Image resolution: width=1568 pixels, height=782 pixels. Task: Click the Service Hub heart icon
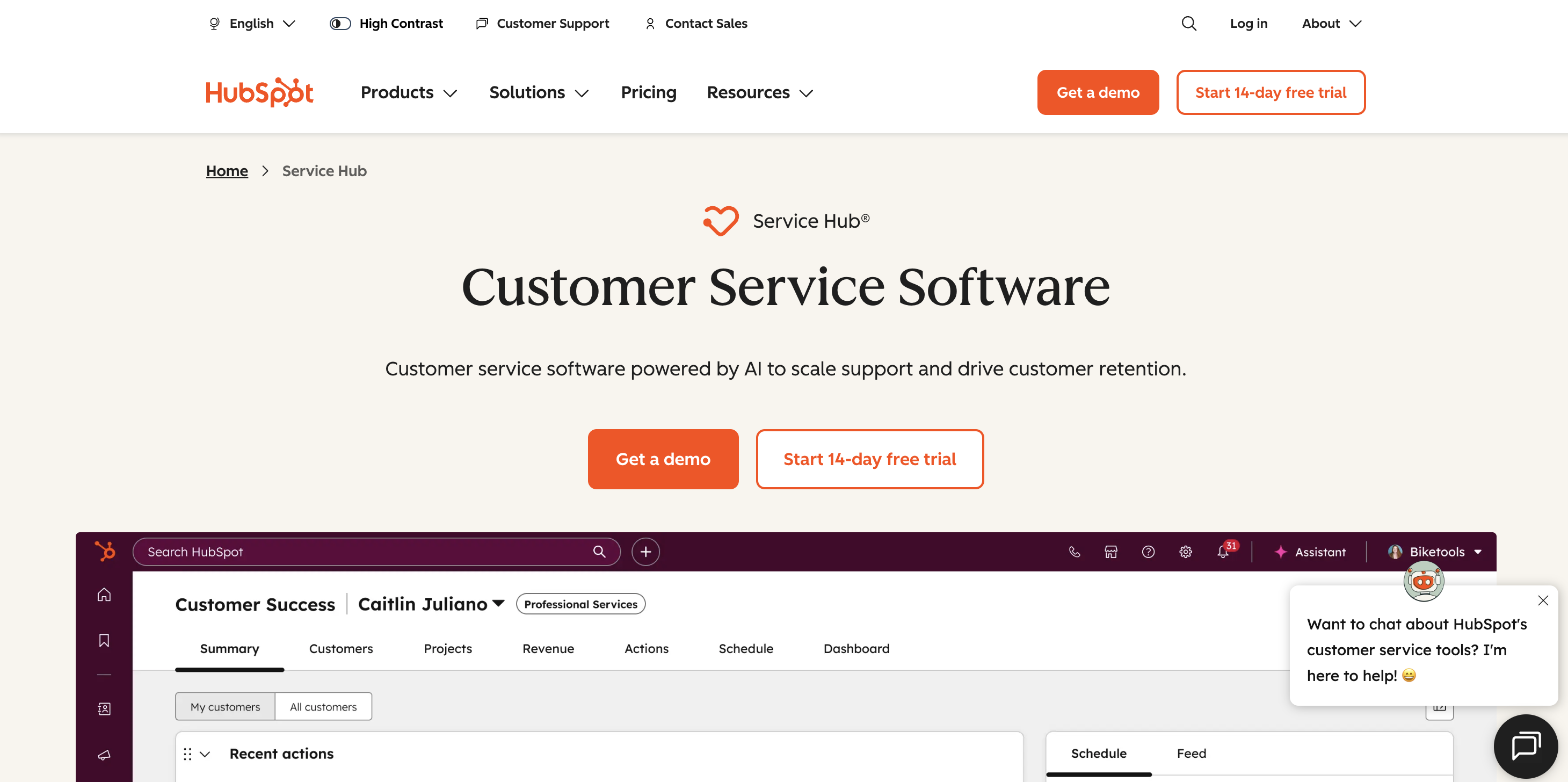pos(721,220)
